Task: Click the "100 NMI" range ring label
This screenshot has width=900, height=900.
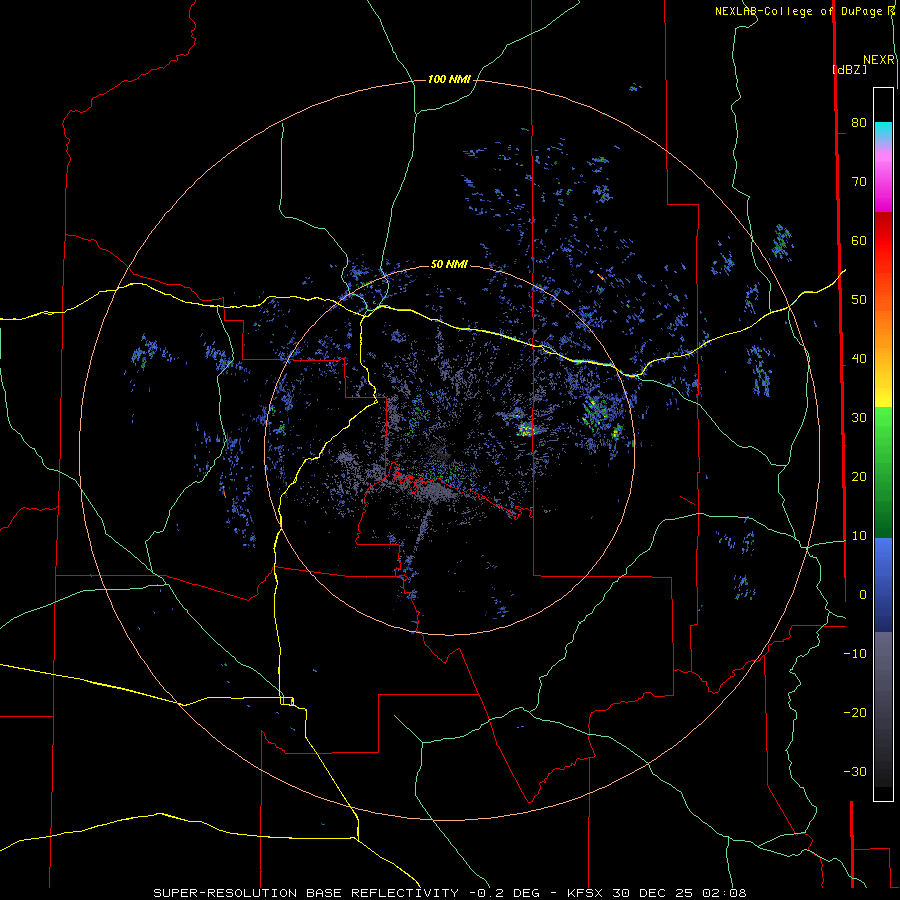Action: (x=449, y=79)
